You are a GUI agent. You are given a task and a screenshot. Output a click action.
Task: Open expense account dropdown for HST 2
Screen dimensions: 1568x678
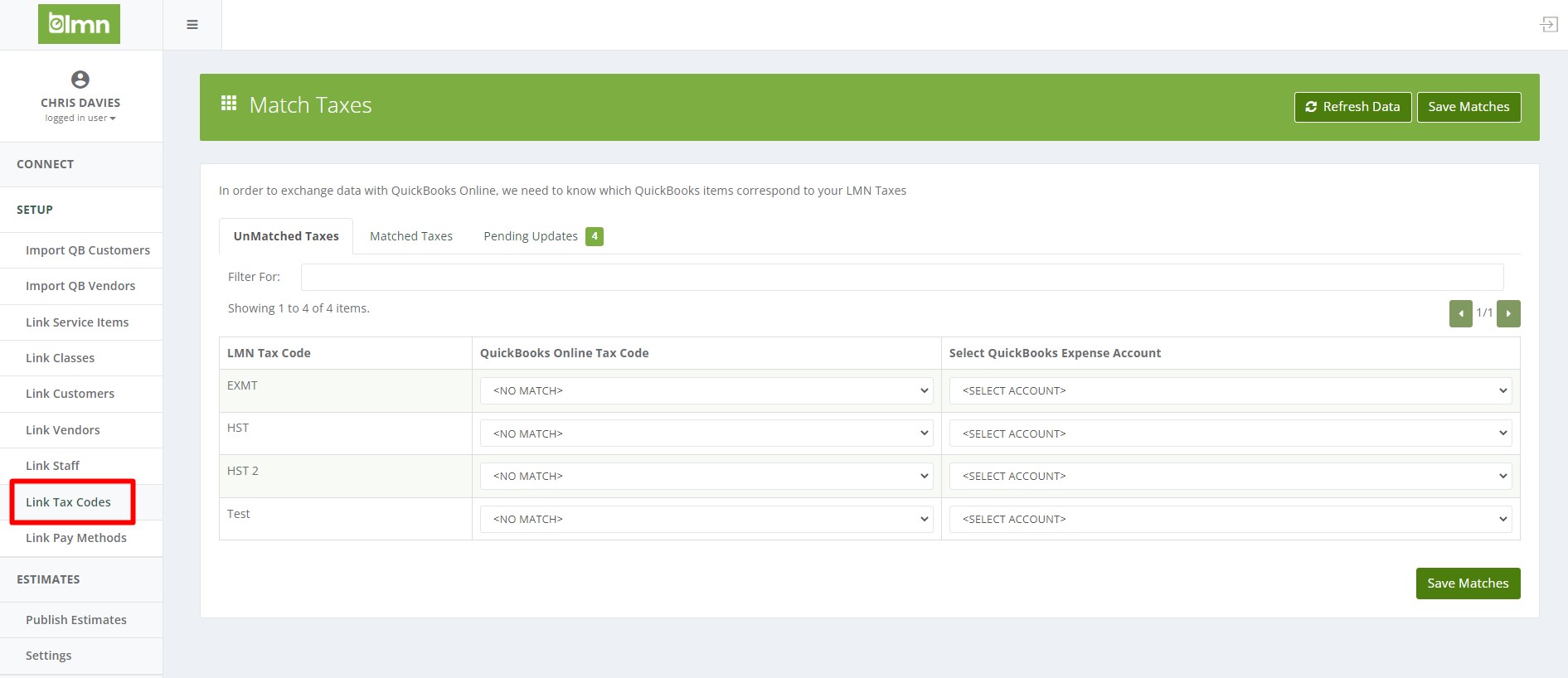coord(1231,476)
